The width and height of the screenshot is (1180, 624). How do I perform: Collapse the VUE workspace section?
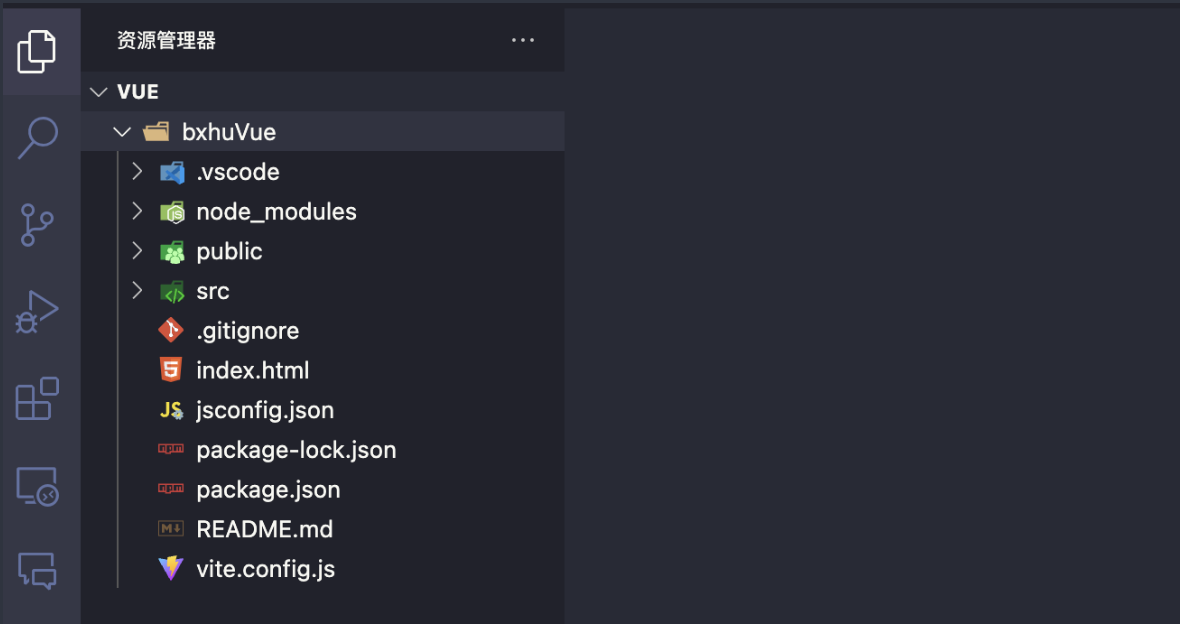click(98, 92)
